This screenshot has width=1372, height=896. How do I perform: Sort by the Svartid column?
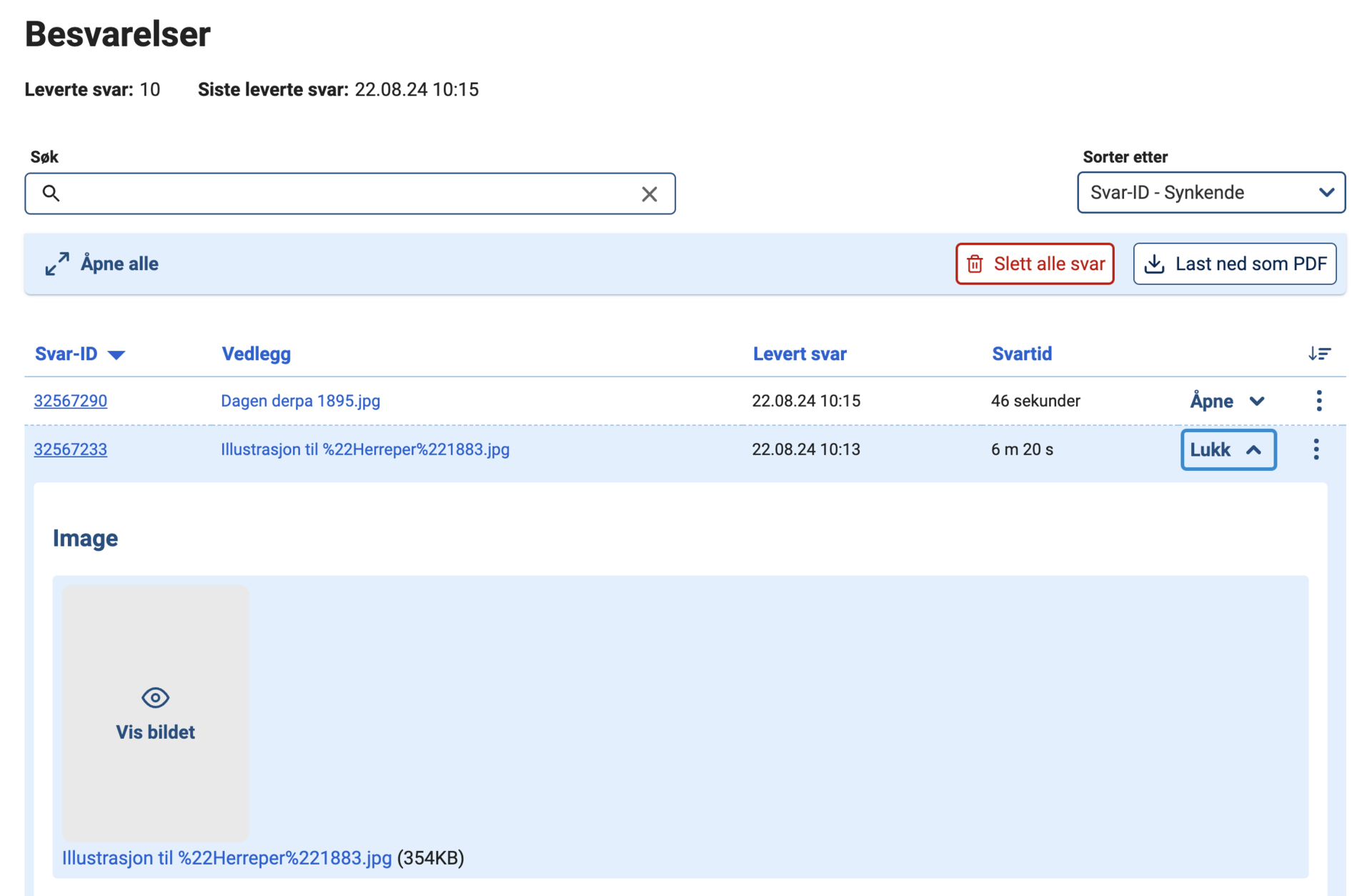tap(1022, 354)
